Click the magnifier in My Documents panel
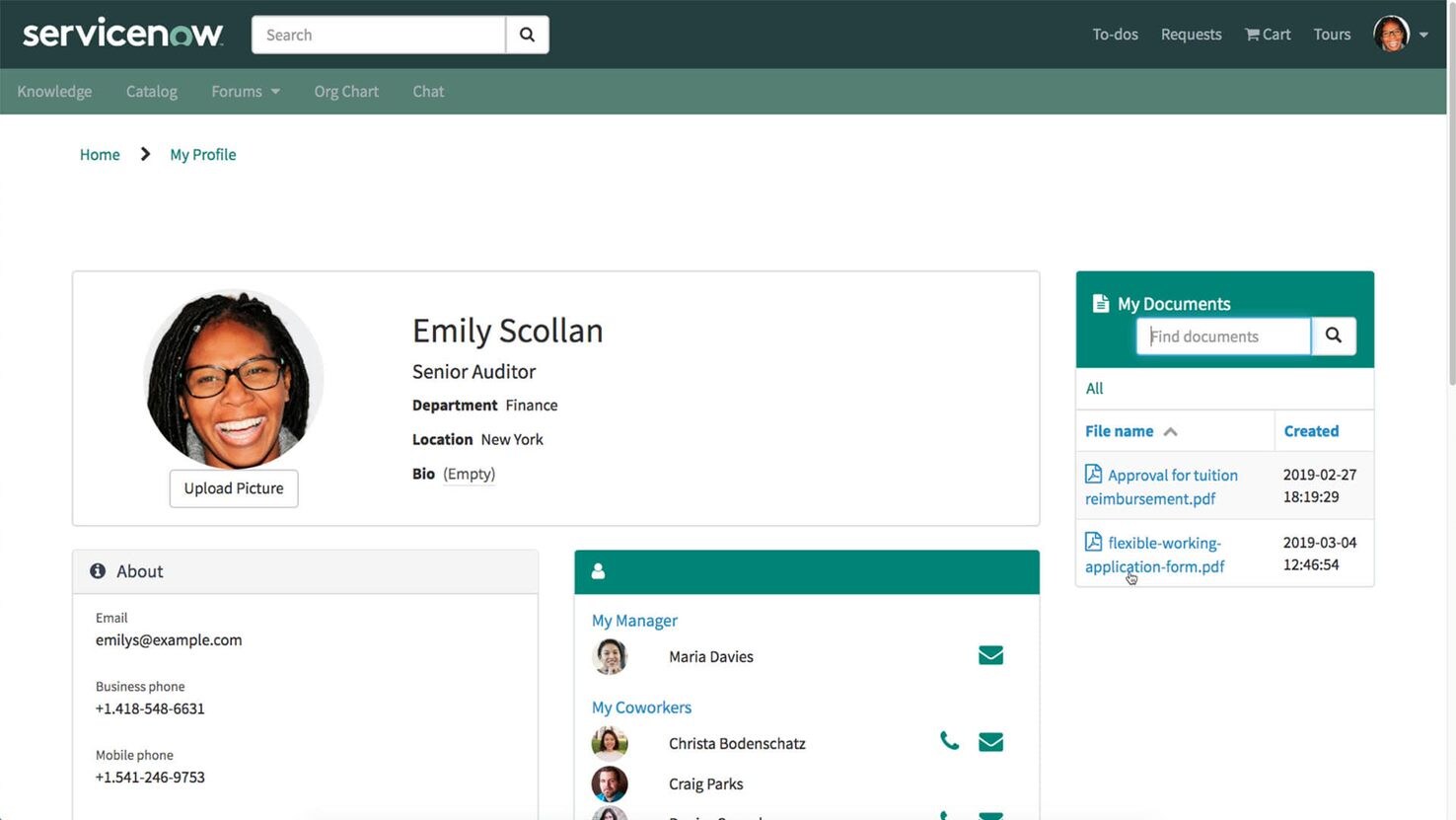The image size is (1456, 820). click(x=1334, y=335)
